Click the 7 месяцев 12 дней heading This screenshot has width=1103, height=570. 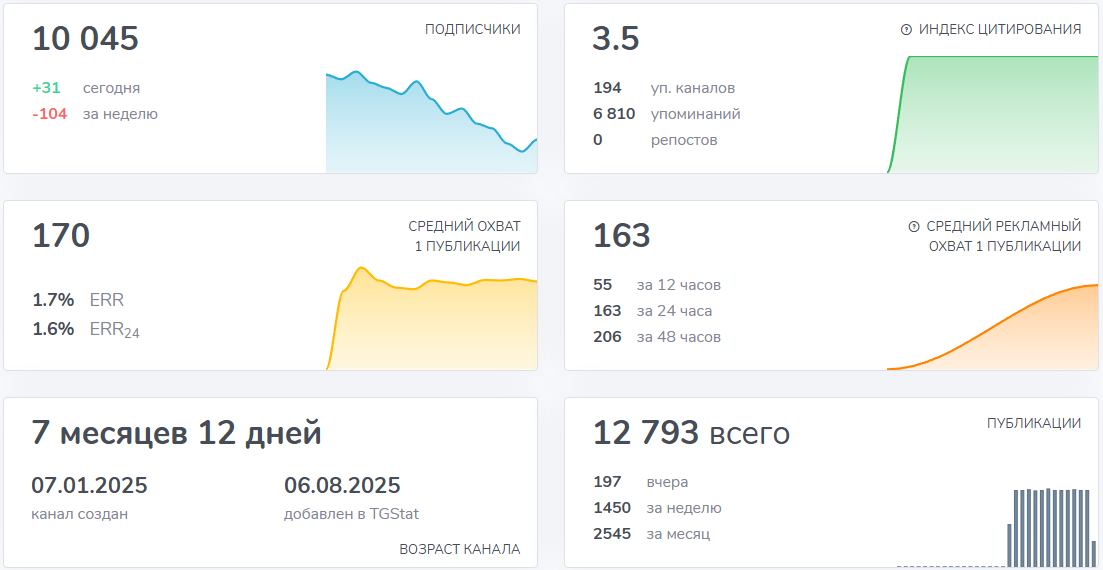click(x=177, y=432)
